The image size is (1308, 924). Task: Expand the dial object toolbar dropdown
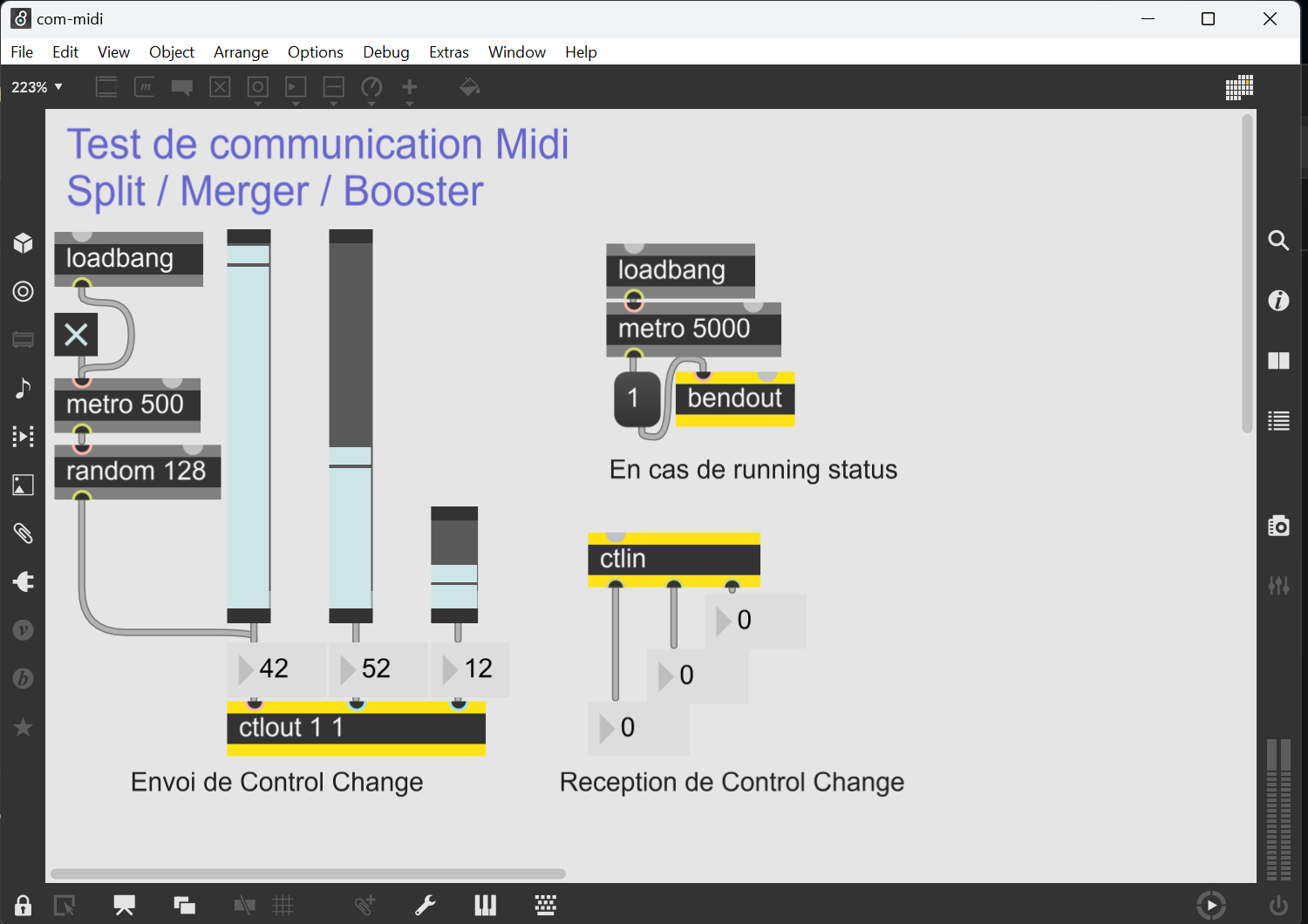(371, 91)
